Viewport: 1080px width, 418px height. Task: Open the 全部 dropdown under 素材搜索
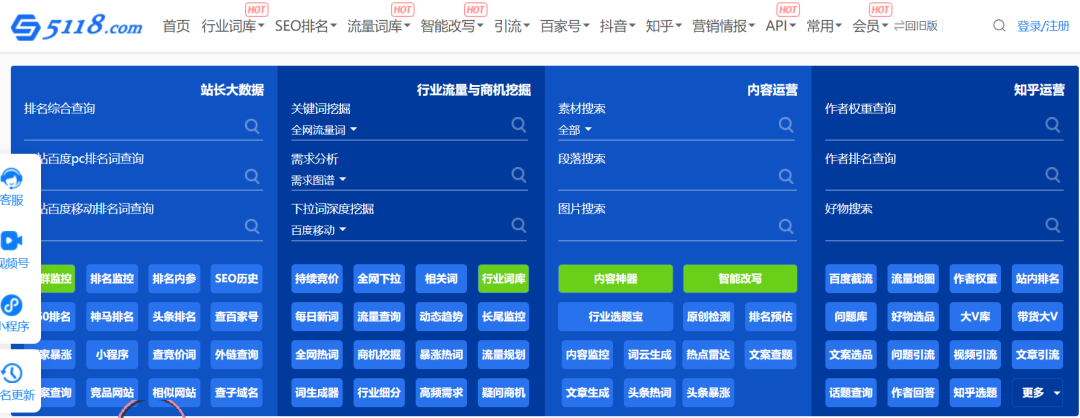[x=575, y=129]
